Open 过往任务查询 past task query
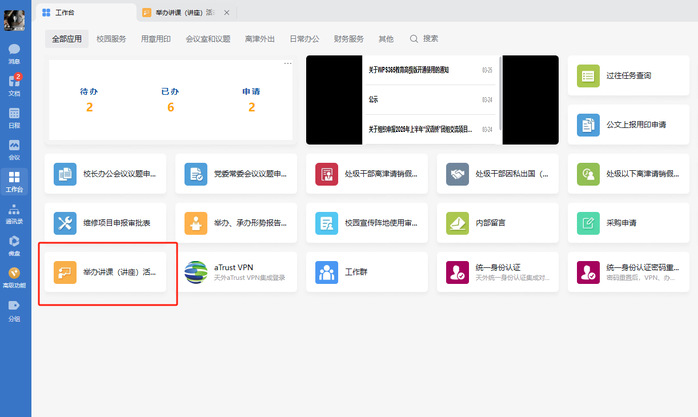 (629, 76)
